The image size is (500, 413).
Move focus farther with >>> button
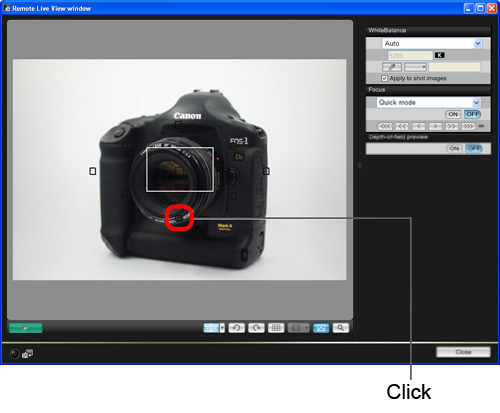click(468, 126)
